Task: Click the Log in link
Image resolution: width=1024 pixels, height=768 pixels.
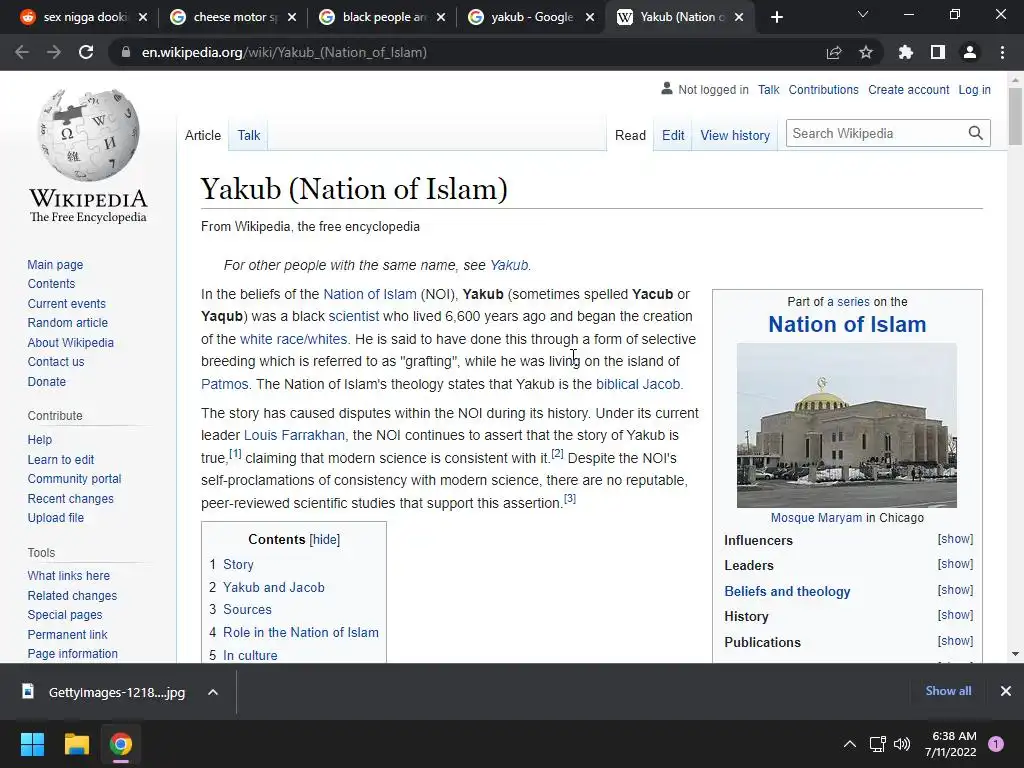Action: (974, 89)
